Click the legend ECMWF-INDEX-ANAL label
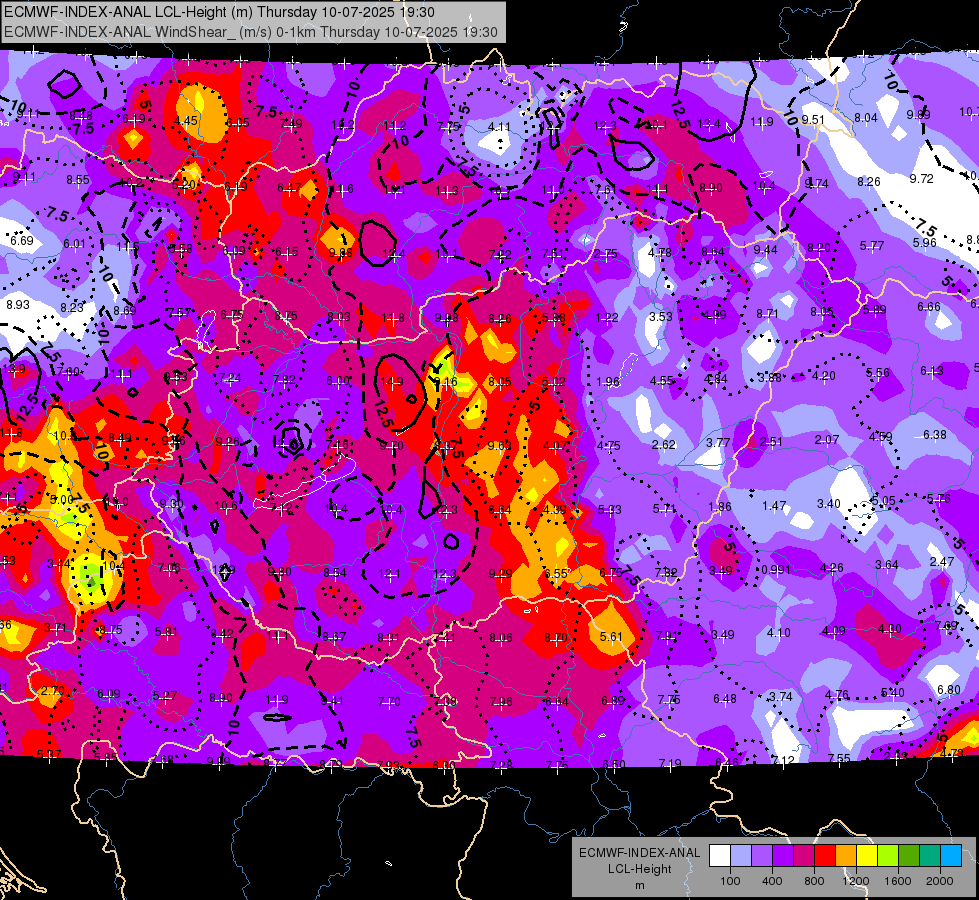 point(639,853)
